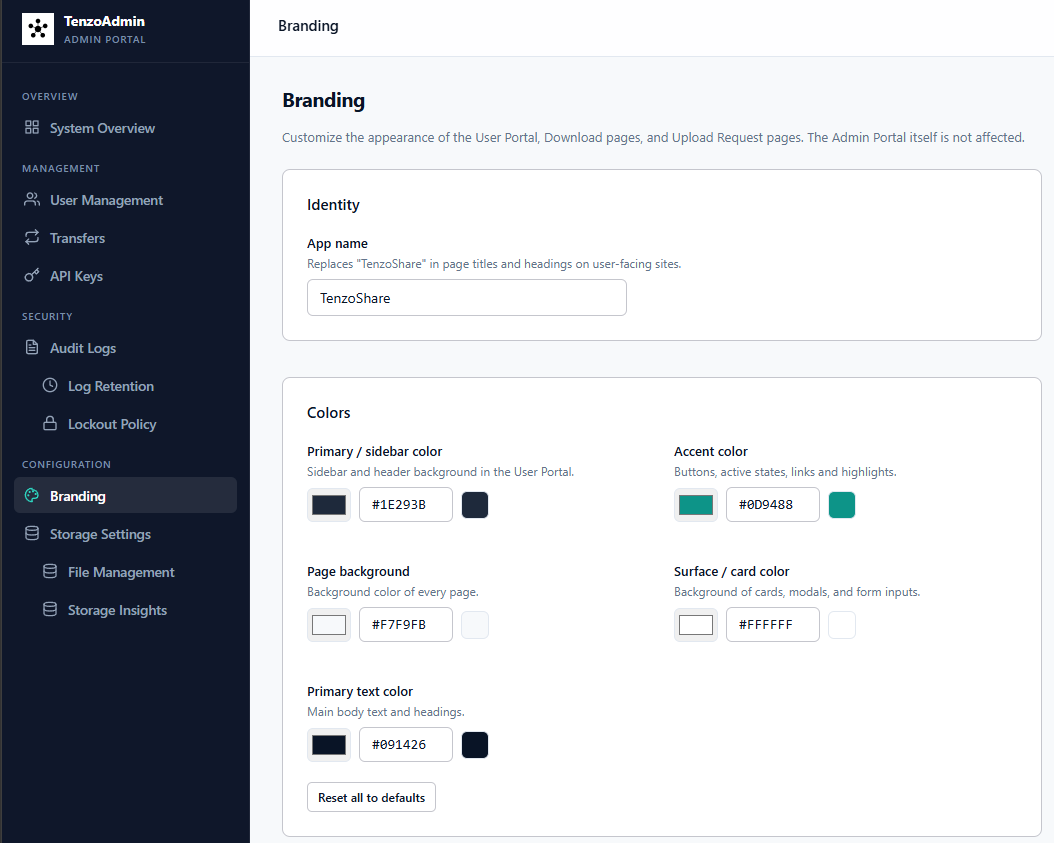Click the File Management database icon
The width and height of the screenshot is (1054, 843).
coord(50,571)
